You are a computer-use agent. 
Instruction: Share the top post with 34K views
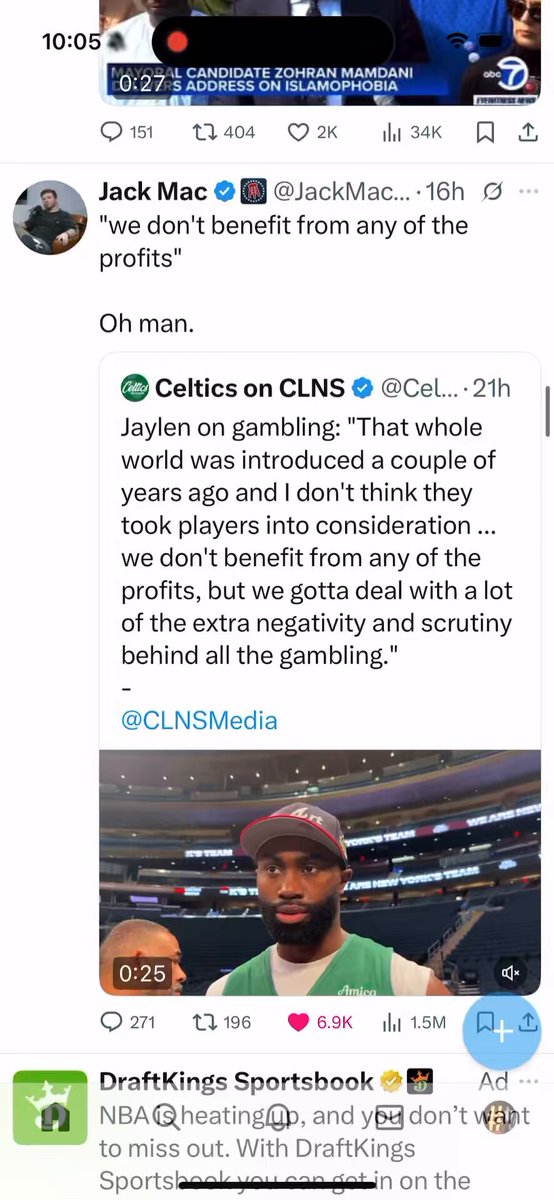pos(527,132)
